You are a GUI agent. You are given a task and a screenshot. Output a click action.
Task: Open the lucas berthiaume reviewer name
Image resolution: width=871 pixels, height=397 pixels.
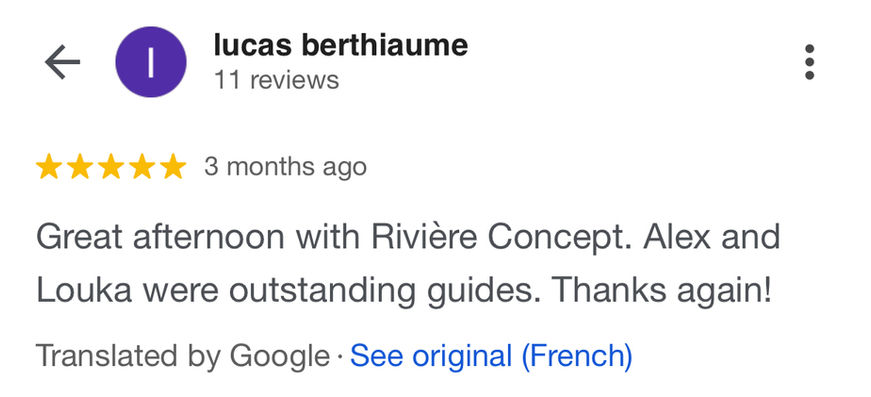point(341,45)
